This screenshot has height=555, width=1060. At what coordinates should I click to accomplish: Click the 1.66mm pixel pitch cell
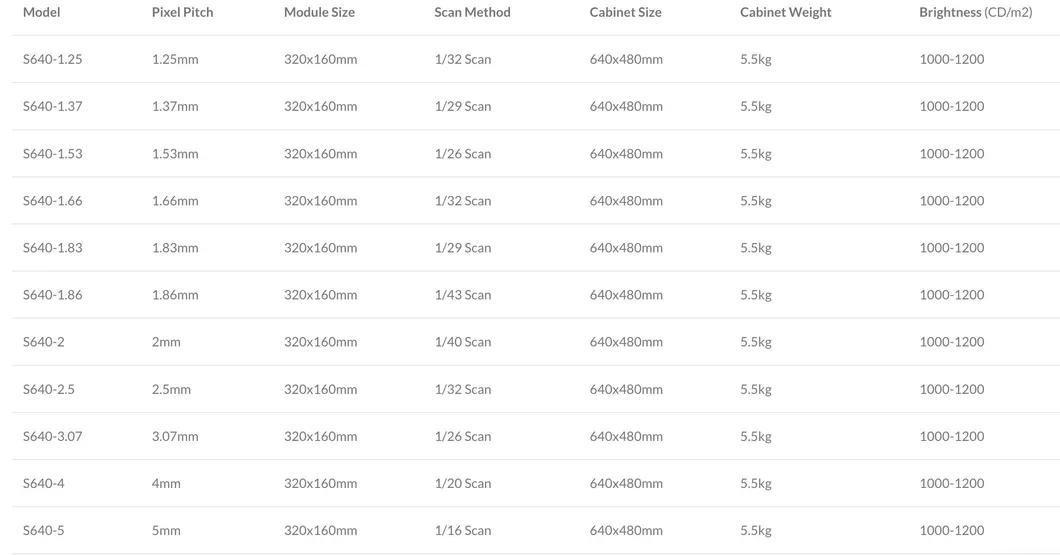point(175,200)
